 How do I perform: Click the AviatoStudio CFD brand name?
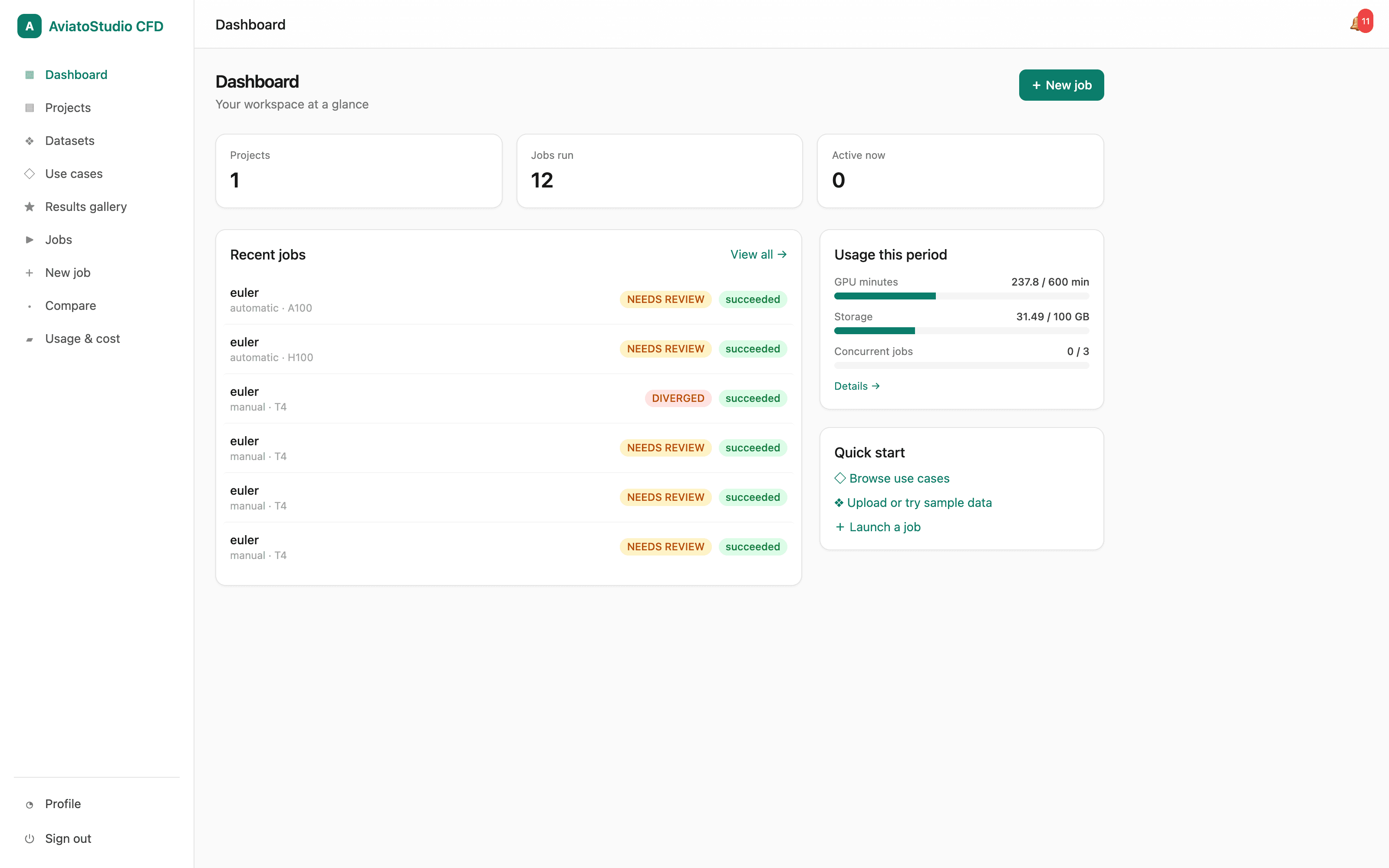click(106, 26)
